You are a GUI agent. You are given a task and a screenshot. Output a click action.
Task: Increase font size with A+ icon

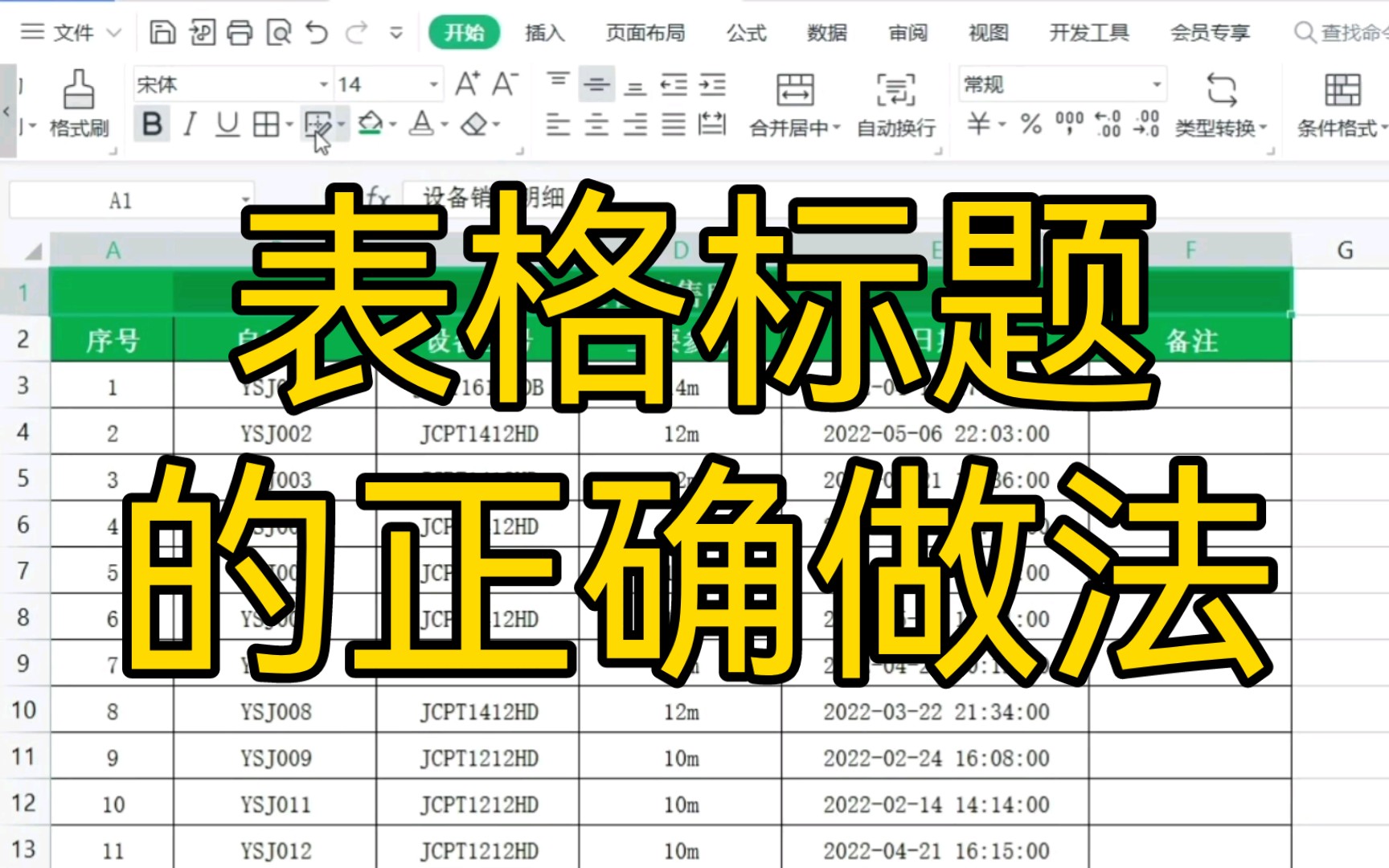(x=468, y=84)
